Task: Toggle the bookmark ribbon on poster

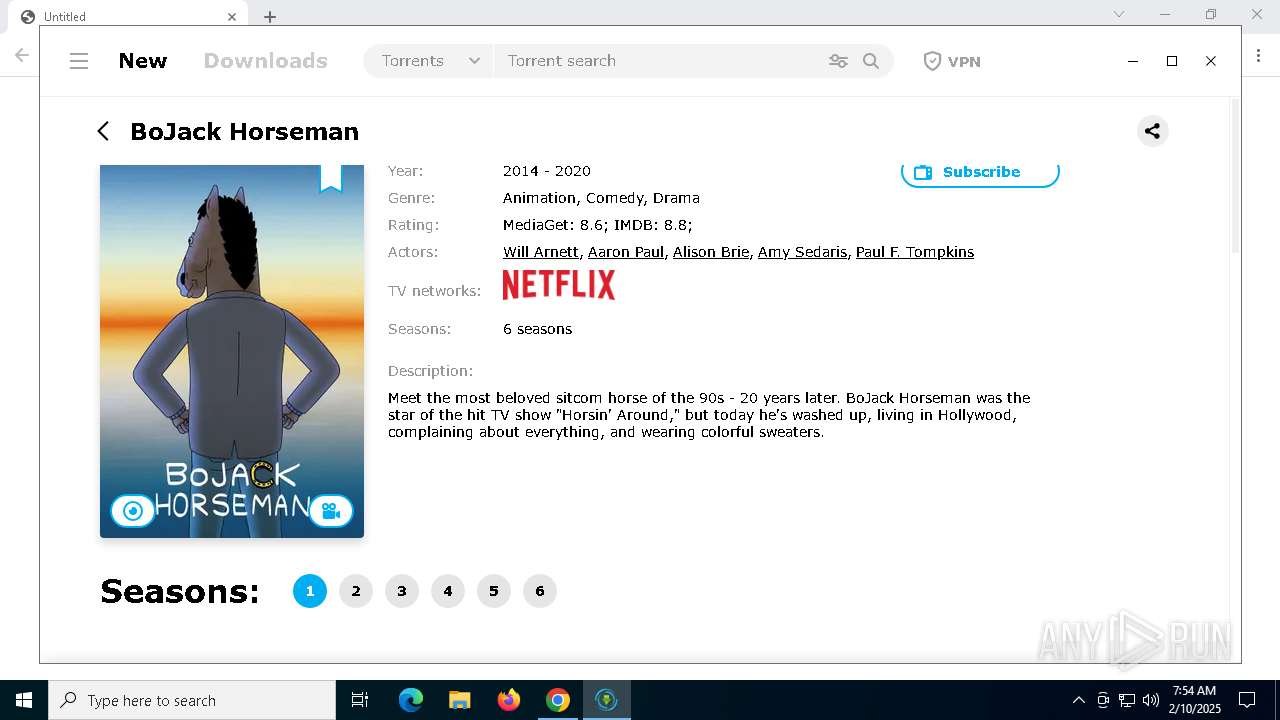Action: [x=331, y=178]
